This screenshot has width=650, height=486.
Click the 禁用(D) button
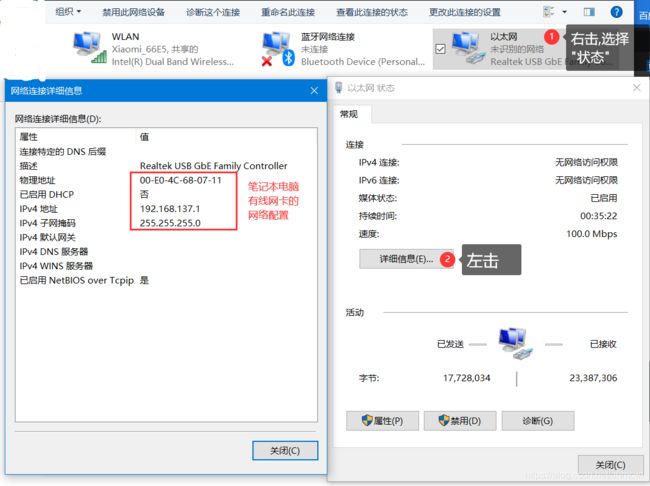pyautogui.click(x=460, y=421)
